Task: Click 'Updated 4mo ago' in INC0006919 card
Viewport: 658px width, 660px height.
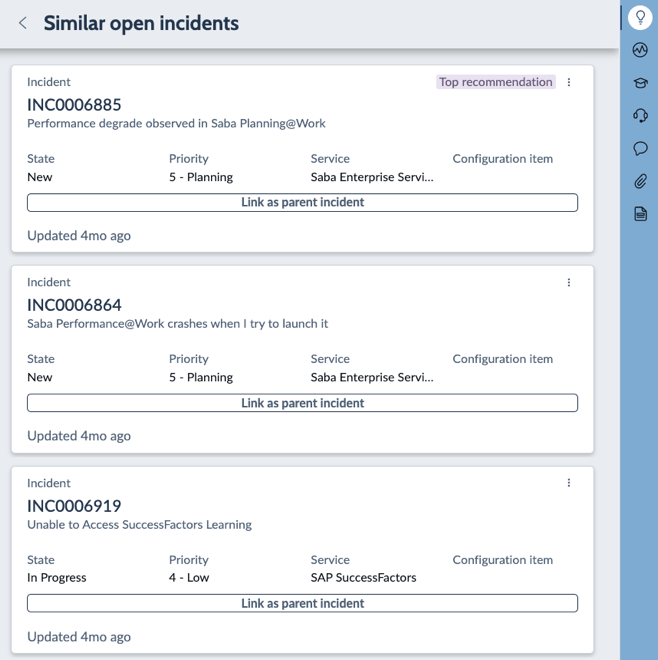Action: point(79,637)
